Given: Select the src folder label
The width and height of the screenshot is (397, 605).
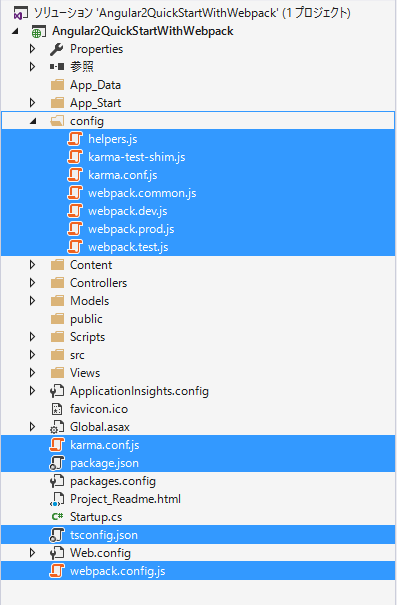Looking at the screenshot, I should (77, 355).
